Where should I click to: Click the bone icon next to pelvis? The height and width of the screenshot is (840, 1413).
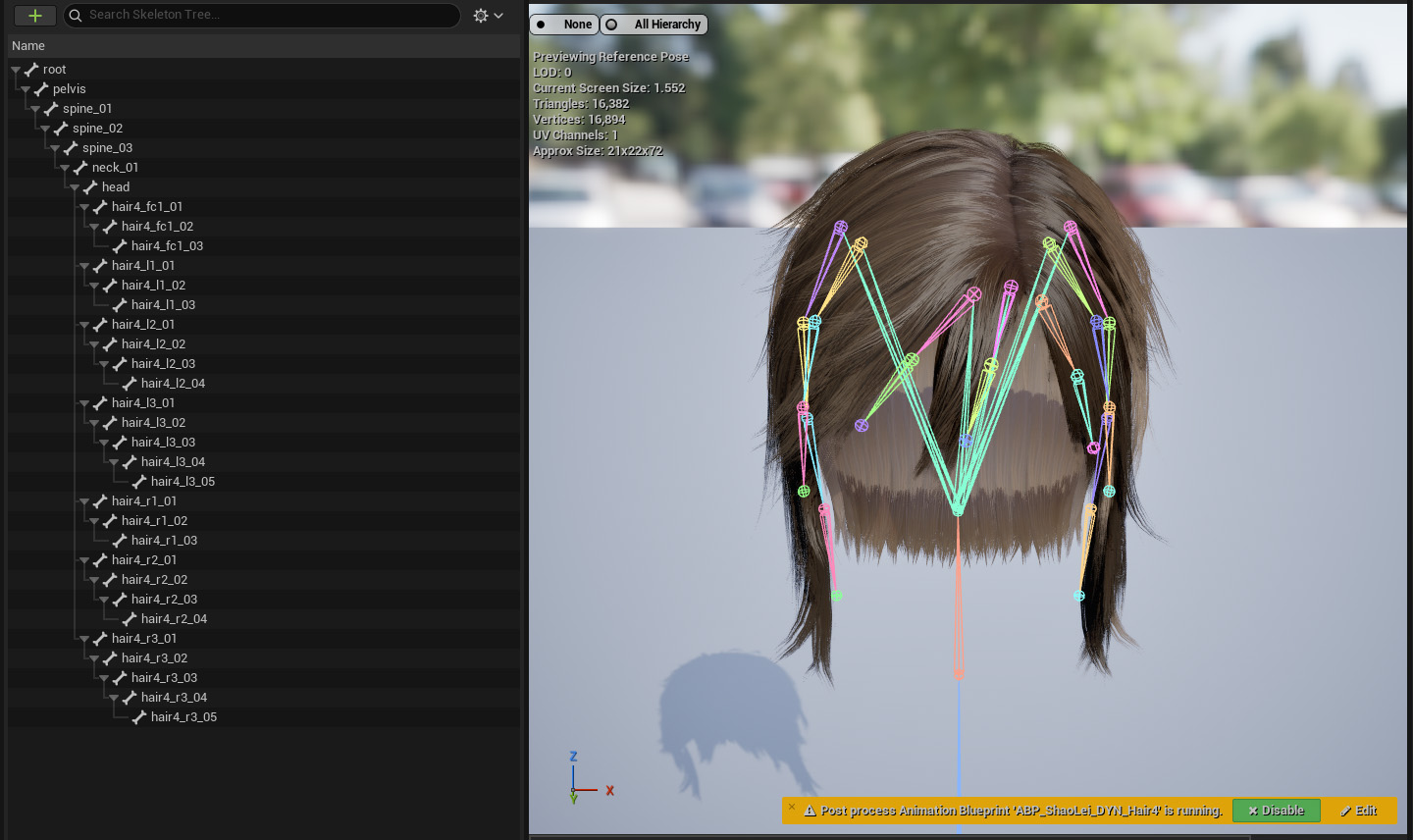41,89
